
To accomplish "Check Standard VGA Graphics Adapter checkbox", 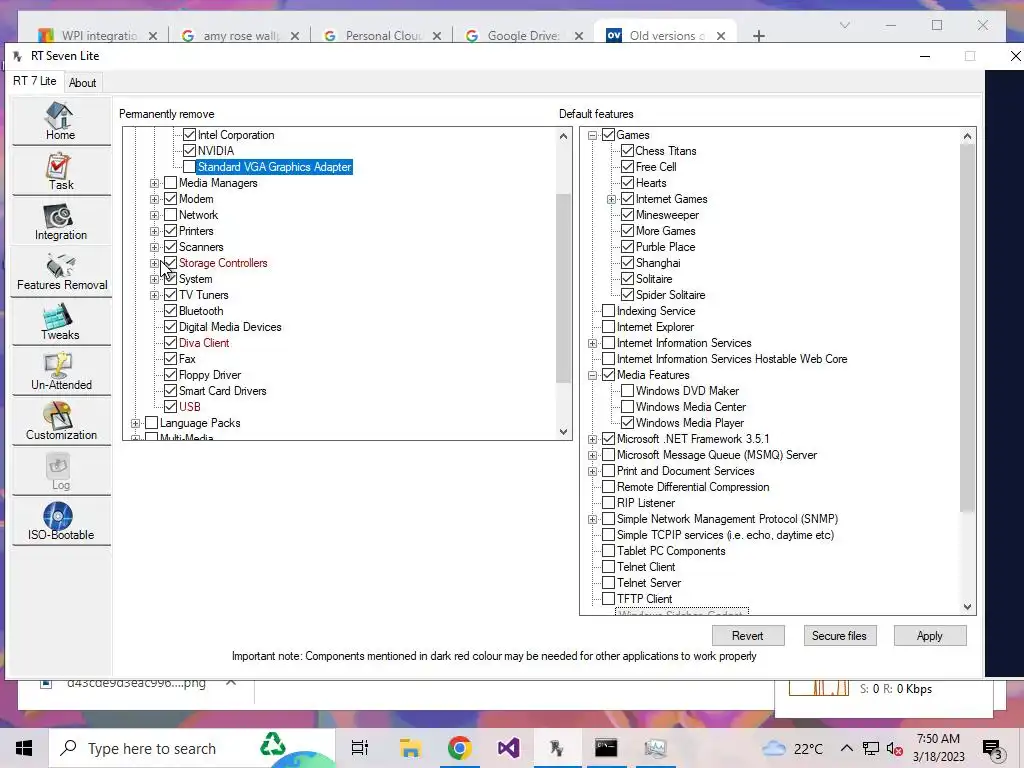I will (x=189, y=167).
